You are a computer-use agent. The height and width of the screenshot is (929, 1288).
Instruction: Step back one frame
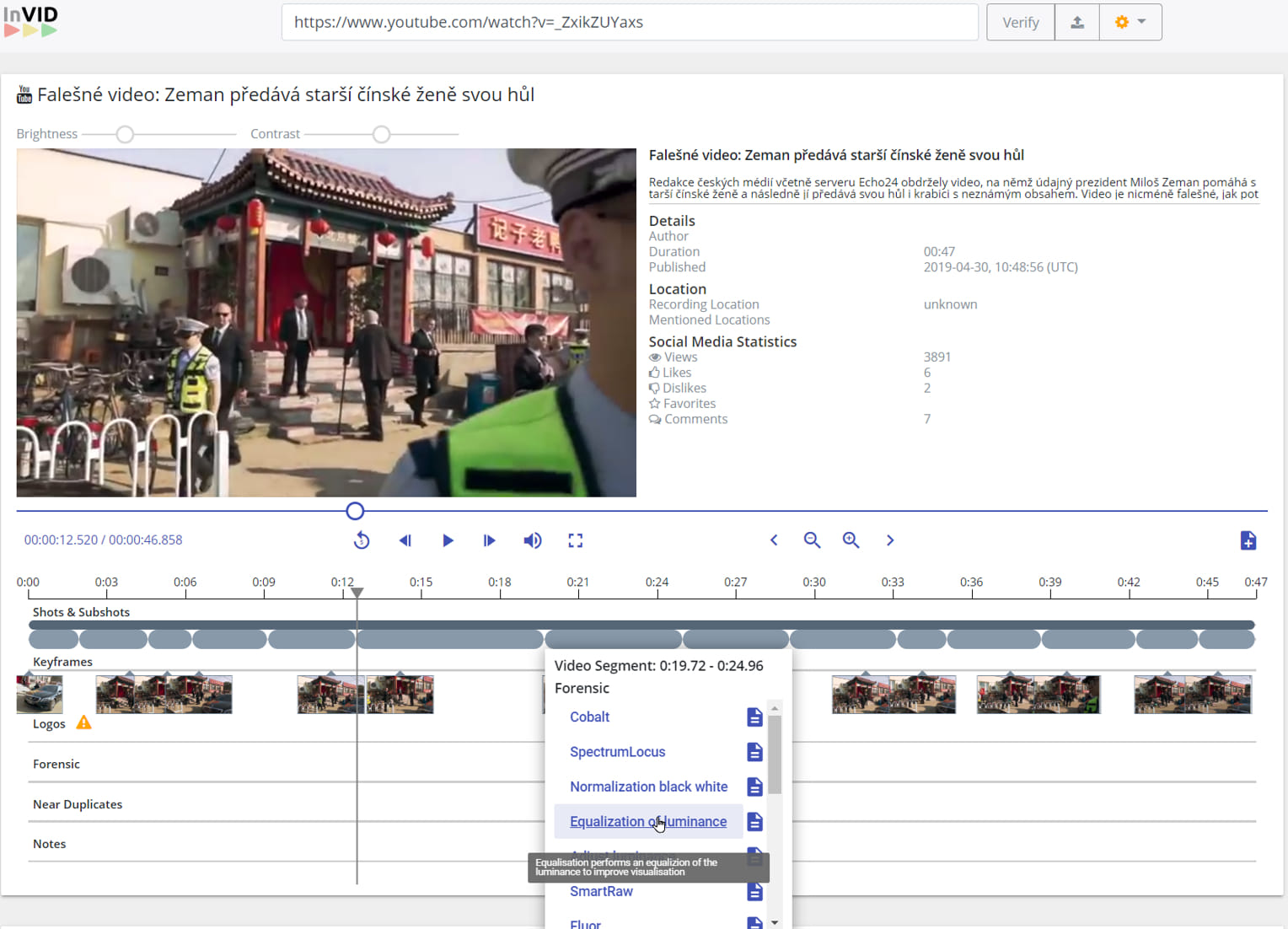coord(405,540)
